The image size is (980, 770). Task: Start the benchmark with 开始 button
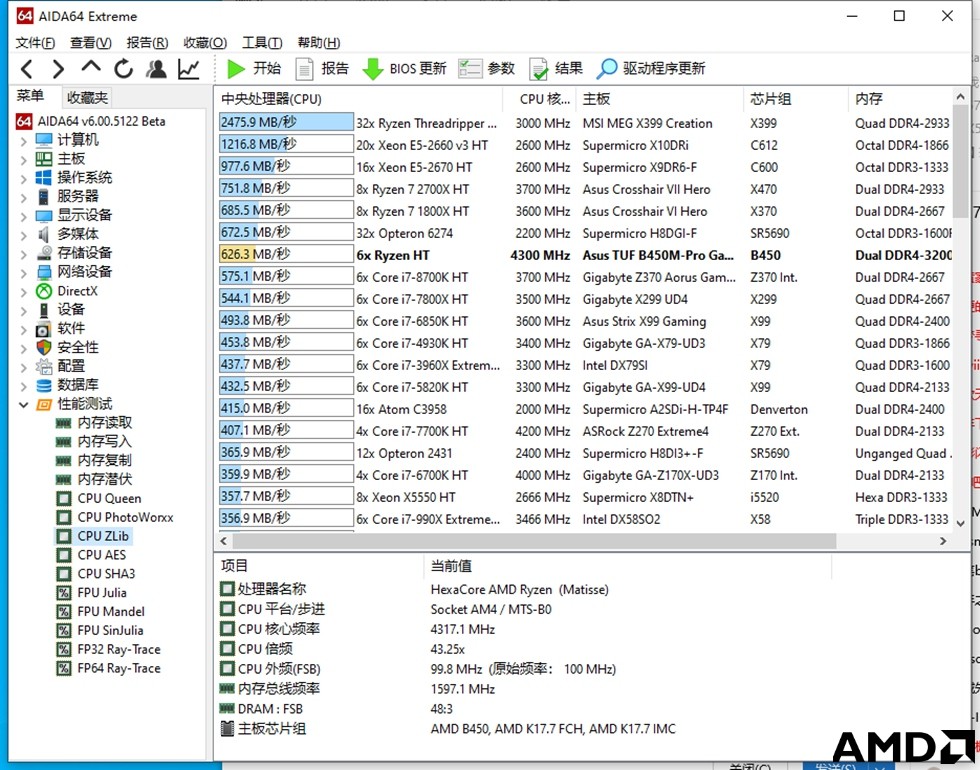coord(254,68)
